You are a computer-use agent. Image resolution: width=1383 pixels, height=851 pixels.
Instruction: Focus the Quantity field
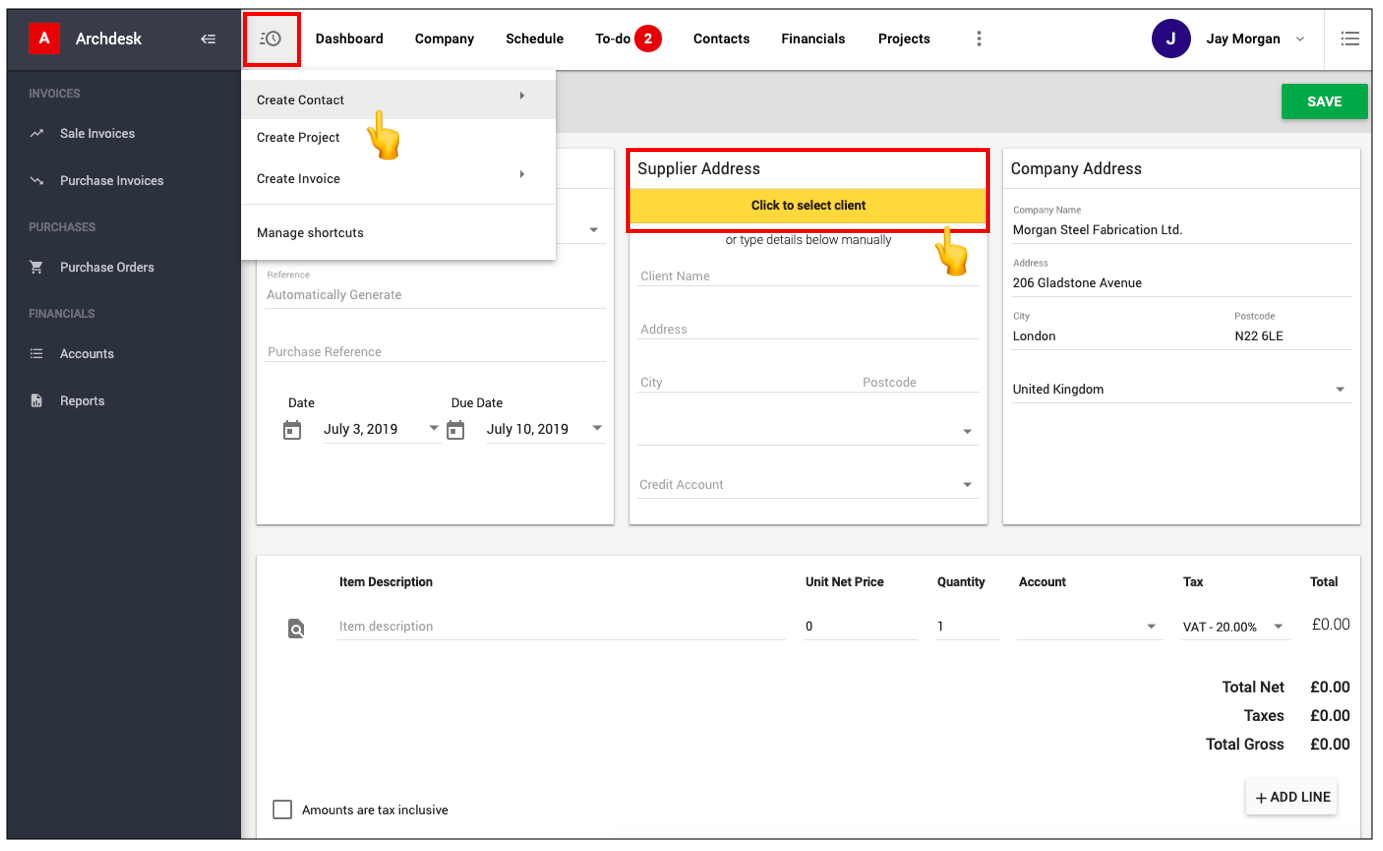[967, 627]
